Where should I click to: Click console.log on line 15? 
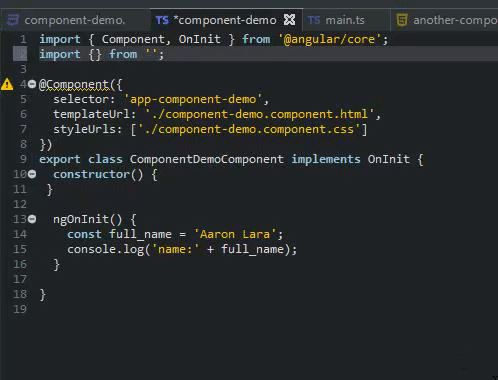pyautogui.click(x=105, y=249)
